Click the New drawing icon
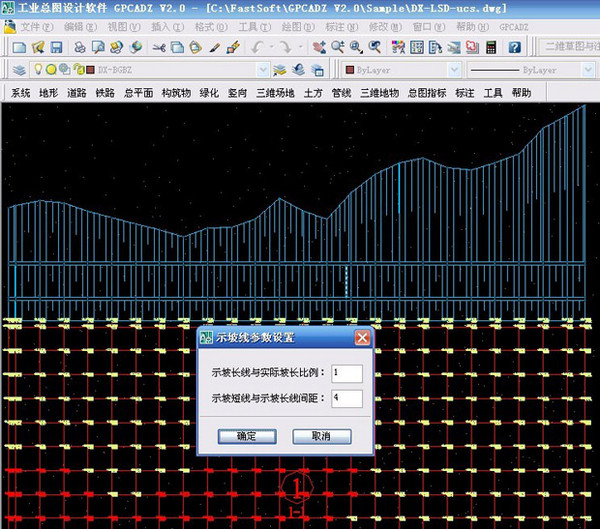 click(x=19, y=47)
